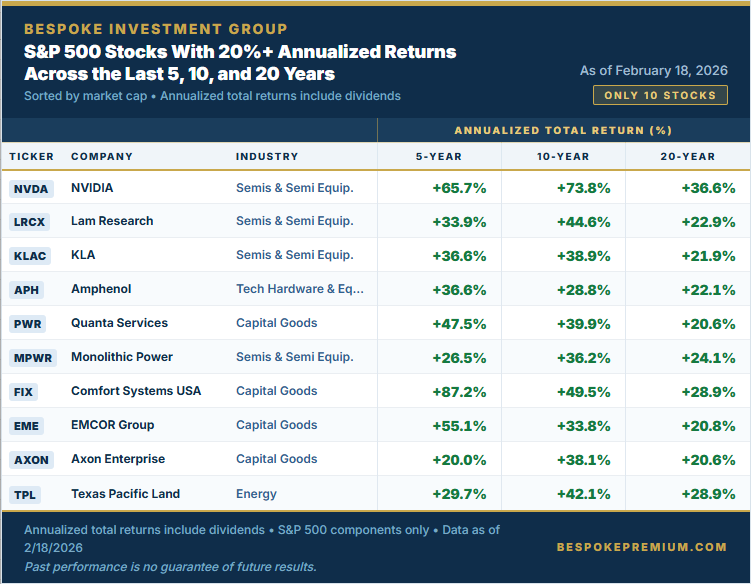Click Lam Research's +22.9% value

(708, 222)
